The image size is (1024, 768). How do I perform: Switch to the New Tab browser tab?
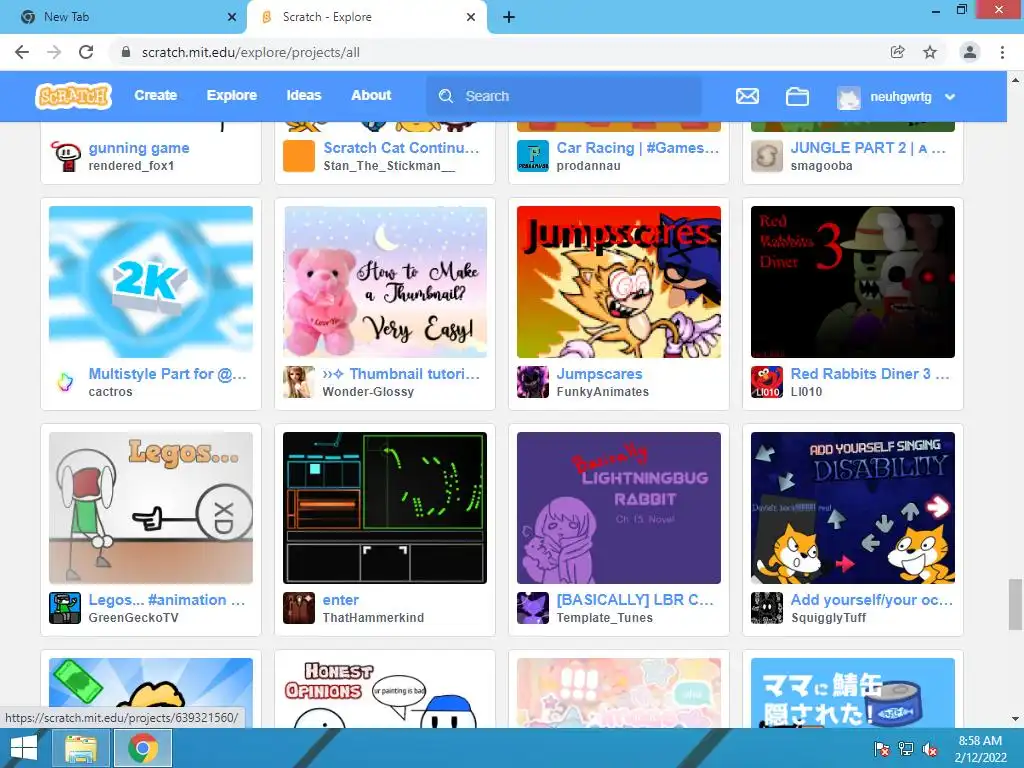[124, 17]
